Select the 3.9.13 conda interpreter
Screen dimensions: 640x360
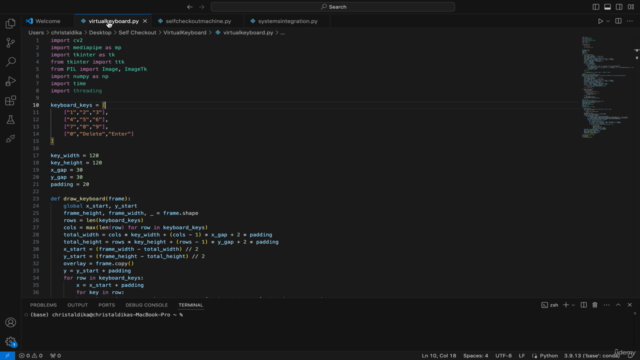click(x=592, y=356)
